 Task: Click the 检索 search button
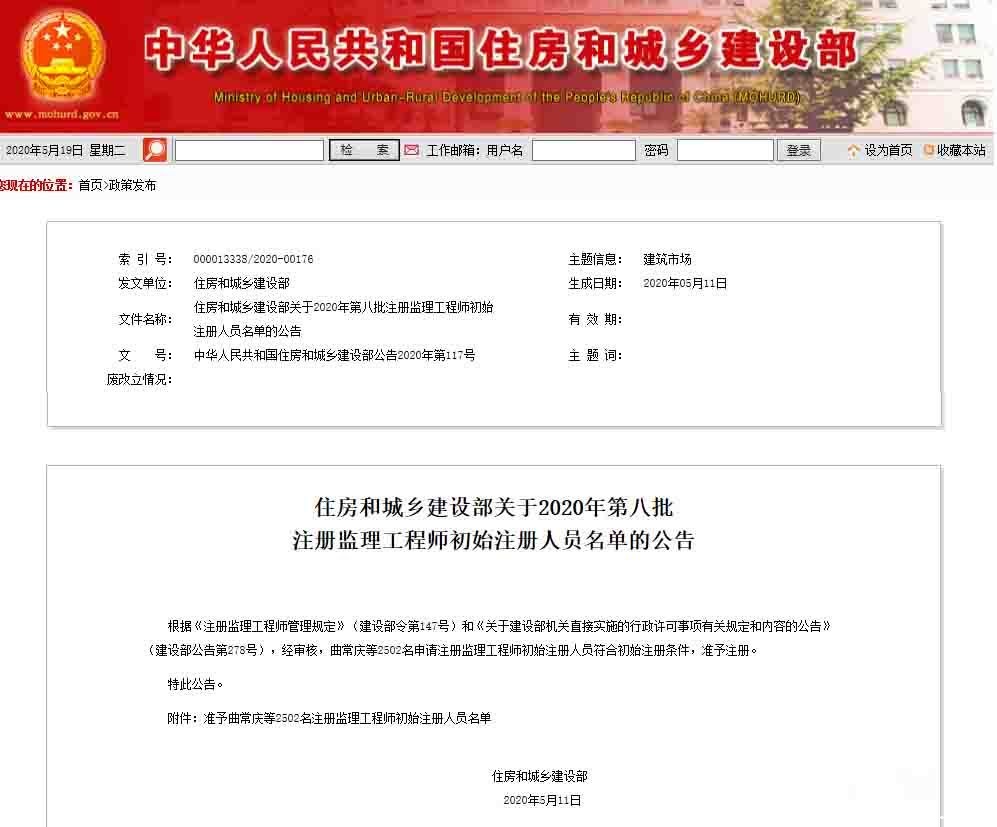click(x=364, y=150)
